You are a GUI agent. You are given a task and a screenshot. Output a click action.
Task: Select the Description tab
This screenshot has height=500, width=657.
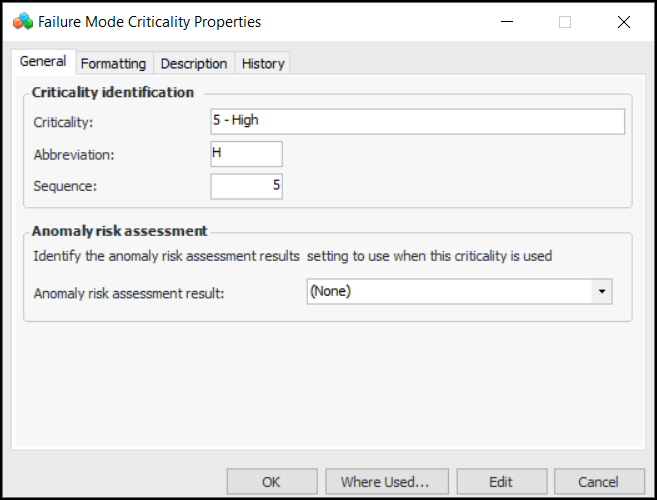point(194,63)
